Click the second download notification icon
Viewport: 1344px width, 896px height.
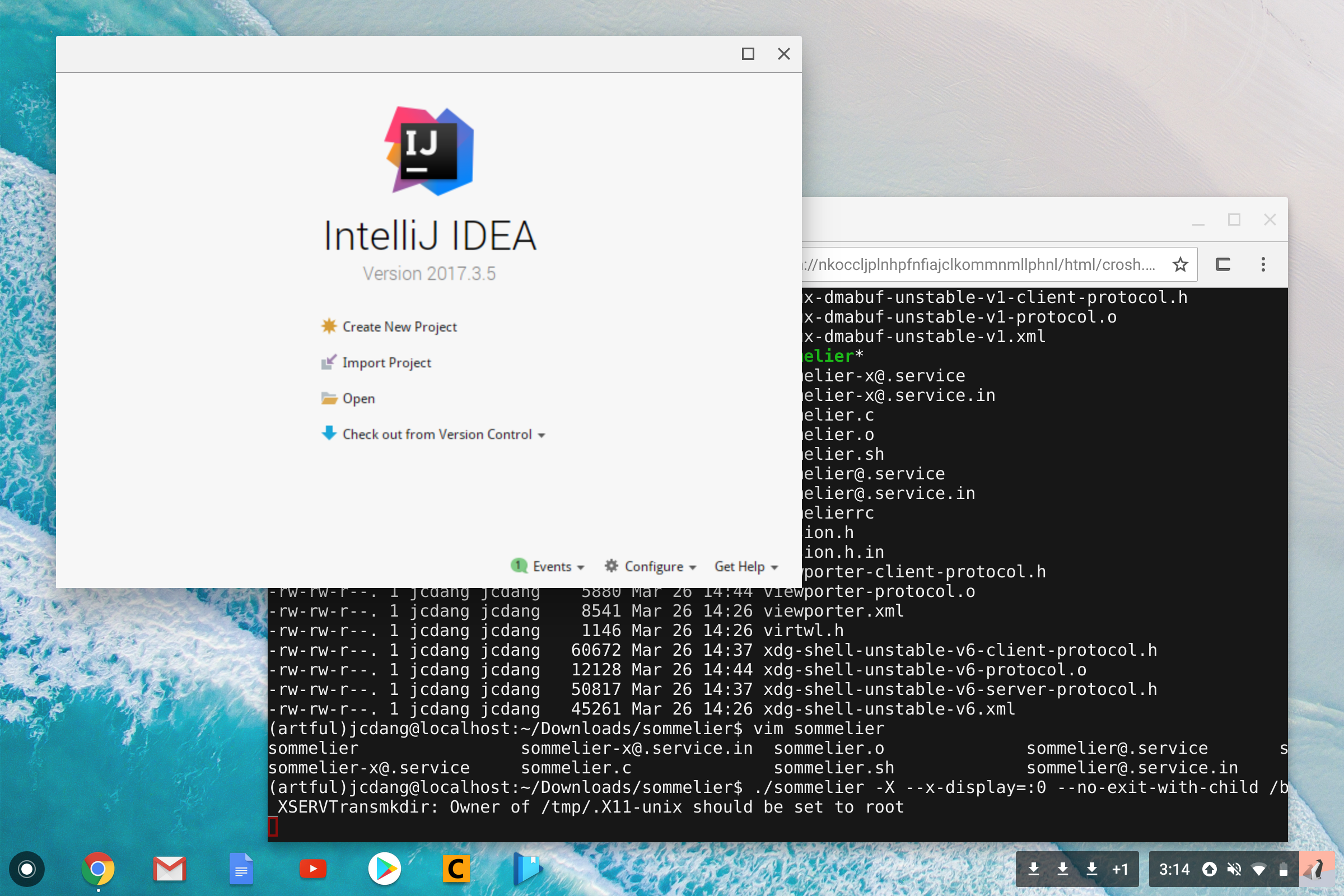tap(1063, 869)
